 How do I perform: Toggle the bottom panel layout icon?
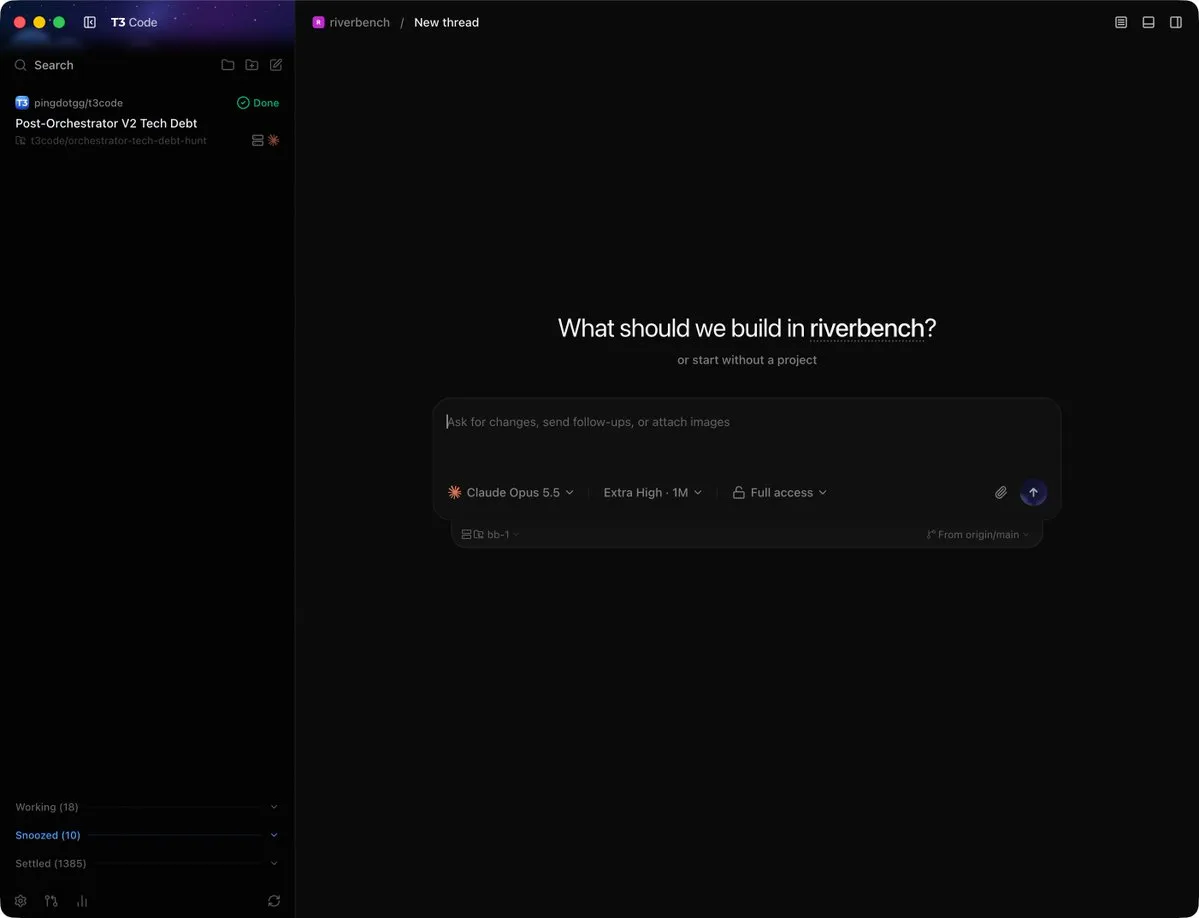(1149, 22)
